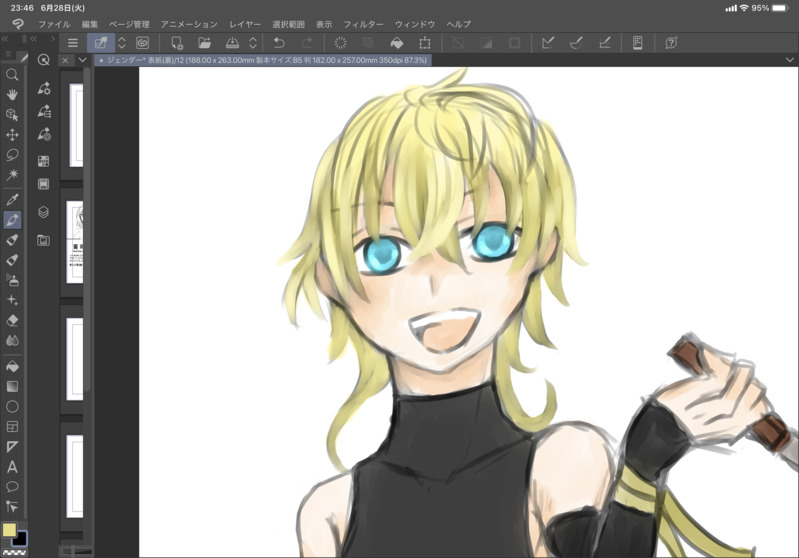Open the hamburger menu in command bar
The image size is (799, 558).
(x=73, y=43)
